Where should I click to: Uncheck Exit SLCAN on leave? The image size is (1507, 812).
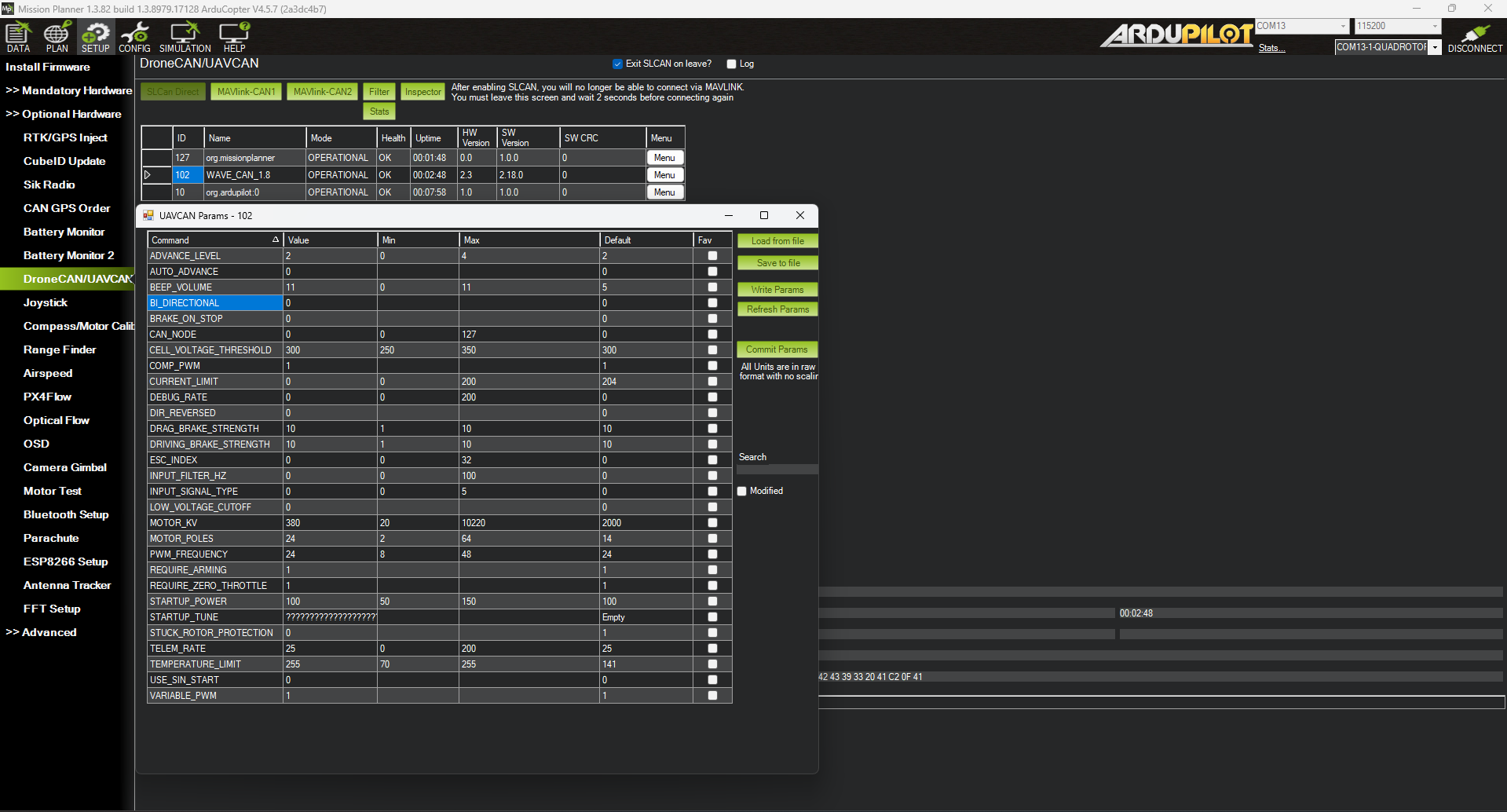pyautogui.click(x=618, y=64)
